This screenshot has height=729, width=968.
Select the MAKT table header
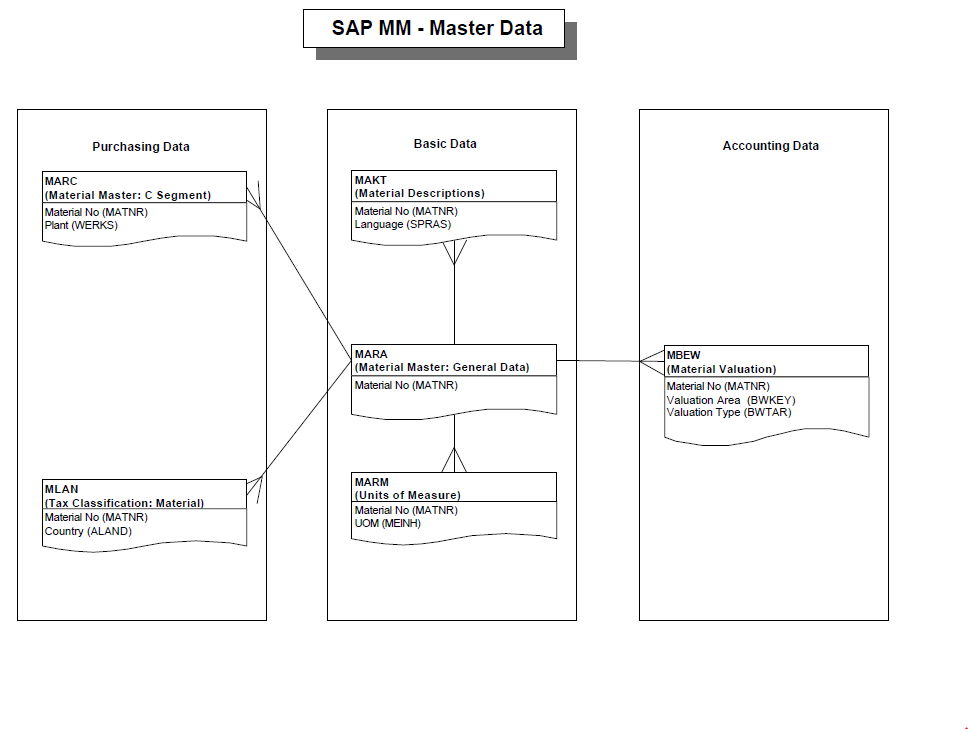pyautogui.click(x=454, y=186)
